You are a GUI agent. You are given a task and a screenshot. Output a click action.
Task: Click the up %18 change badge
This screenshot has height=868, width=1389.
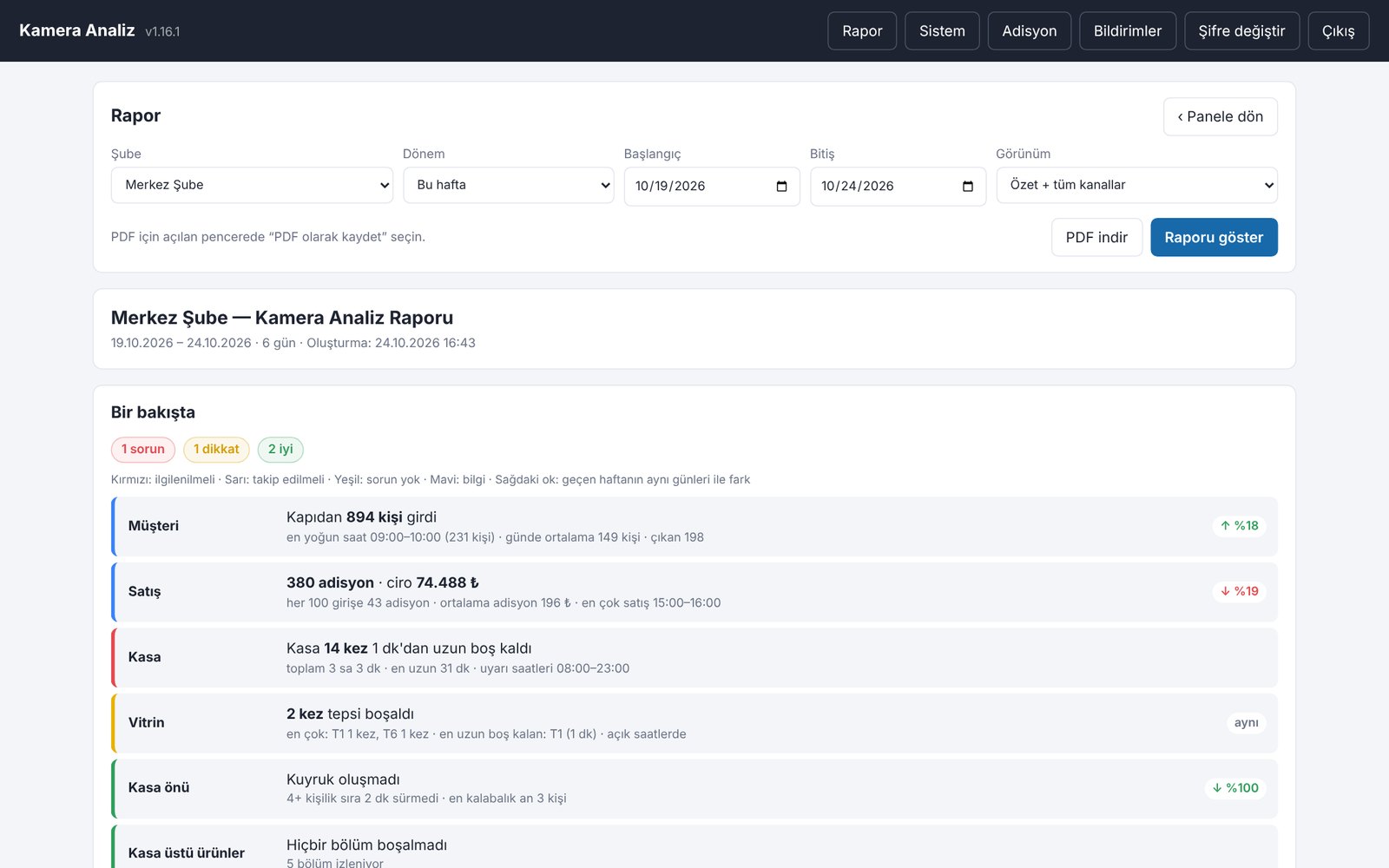tap(1239, 526)
